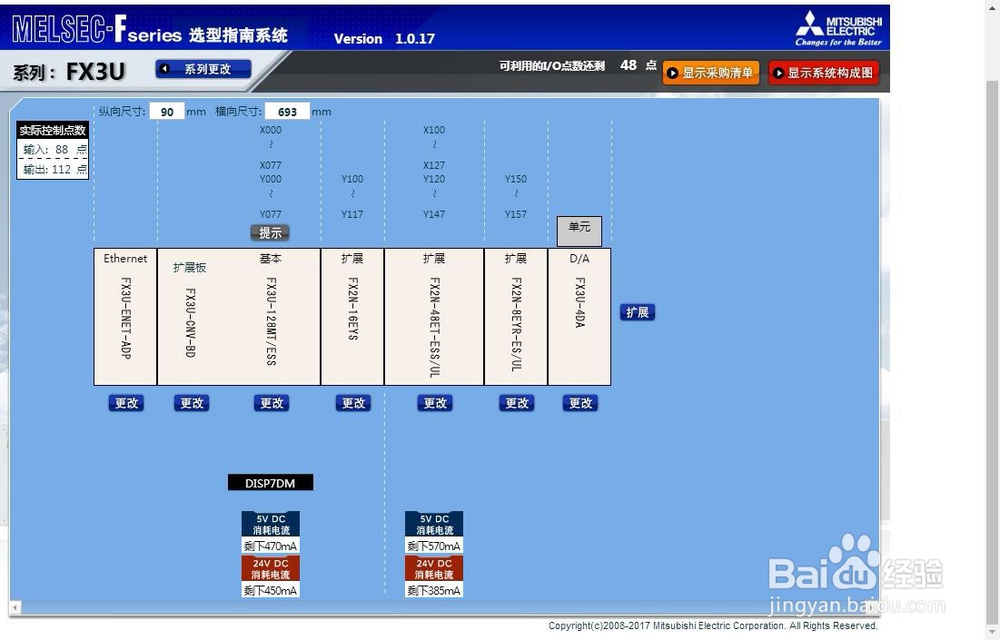The width and height of the screenshot is (1000, 640).
Task: Click the 剩下450mA 24V DC value
Action: (x=270, y=591)
